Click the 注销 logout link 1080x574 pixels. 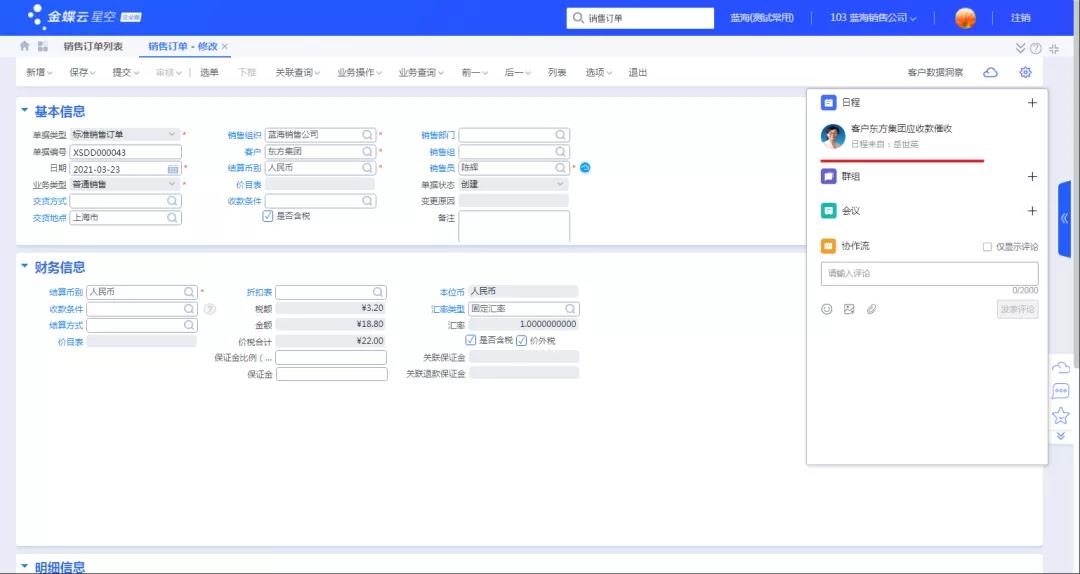[x=1020, y=17]
